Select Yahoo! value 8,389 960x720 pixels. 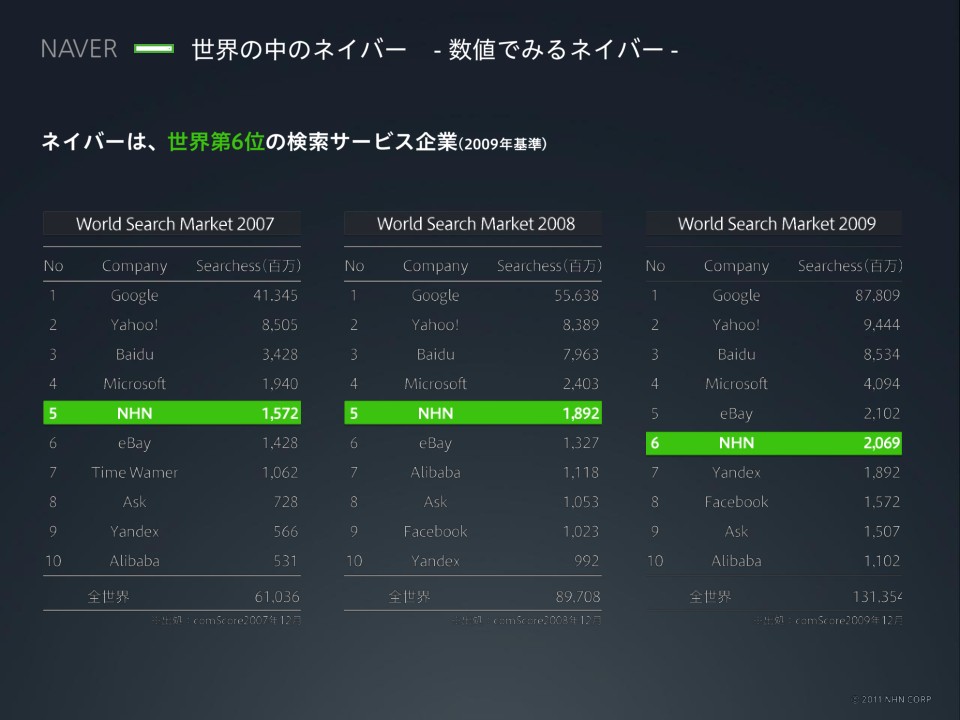(x=581, y=325)
